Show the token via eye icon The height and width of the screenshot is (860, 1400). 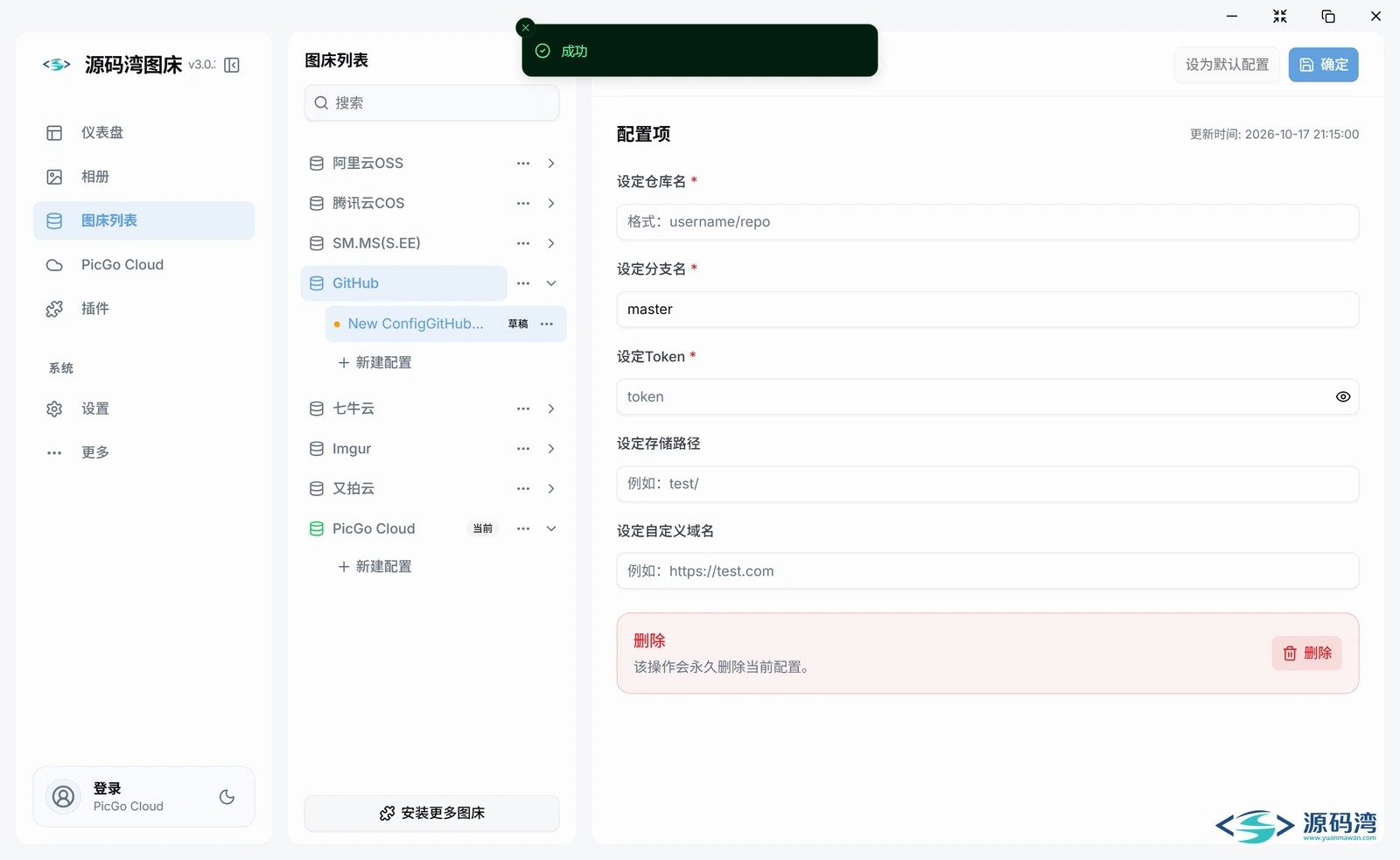pyautogui.click(x=1343, y=397)
